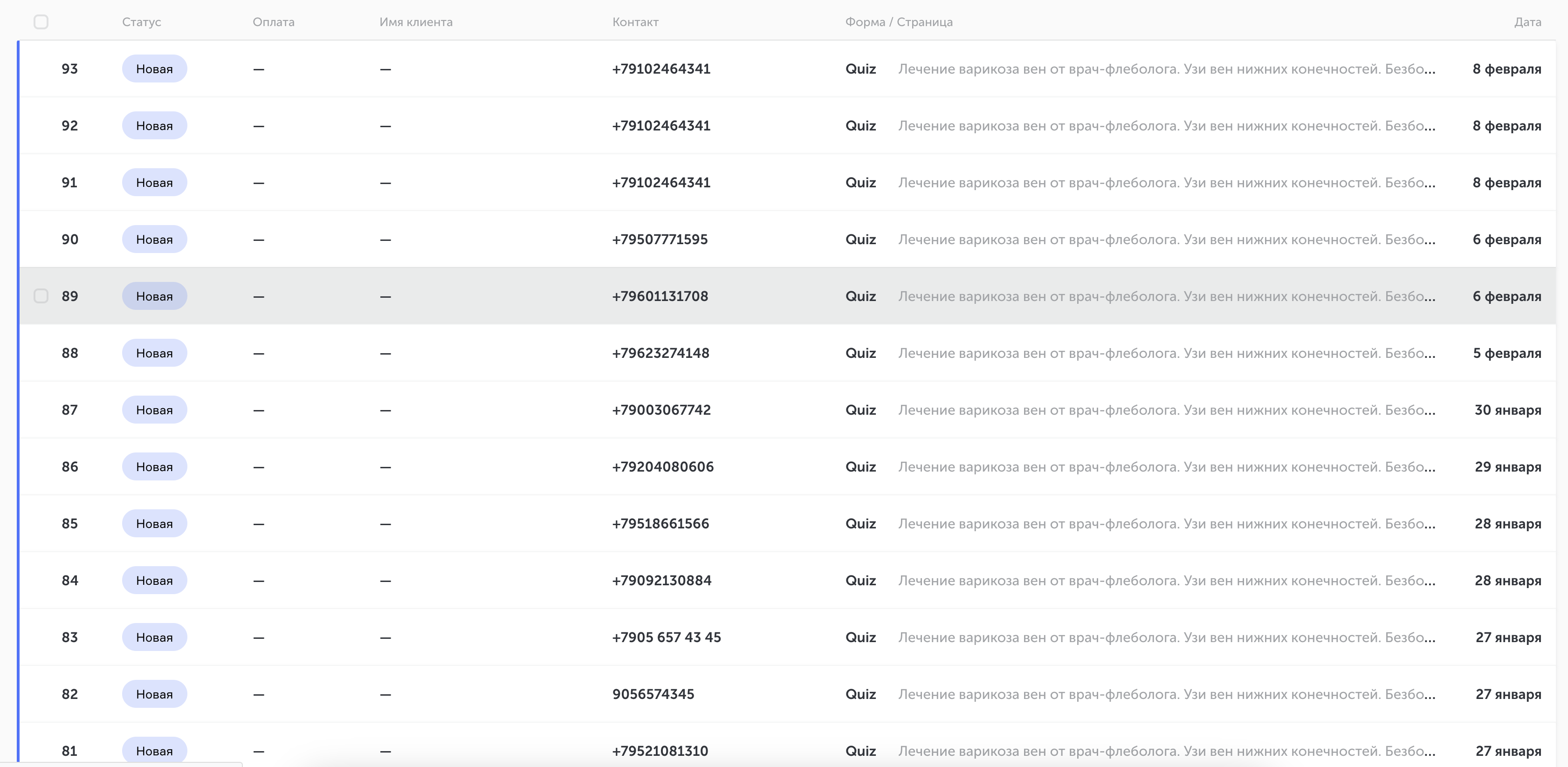Screen dimensions: 1568x767
Task: Select the contact 9056574345
Action: coord(653,694)
